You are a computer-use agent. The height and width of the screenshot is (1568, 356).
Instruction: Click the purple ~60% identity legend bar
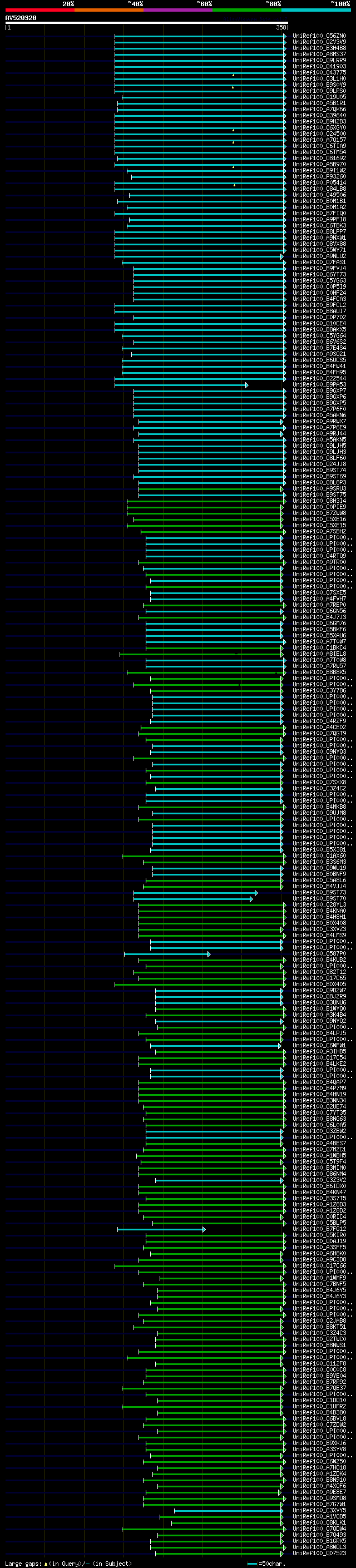[179, 10]
